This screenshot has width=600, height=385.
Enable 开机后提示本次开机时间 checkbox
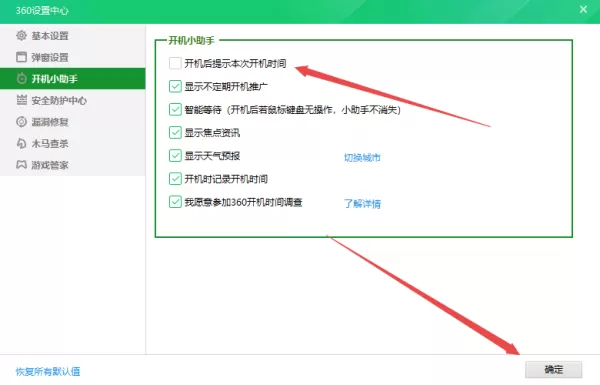[x=175, y=63]
